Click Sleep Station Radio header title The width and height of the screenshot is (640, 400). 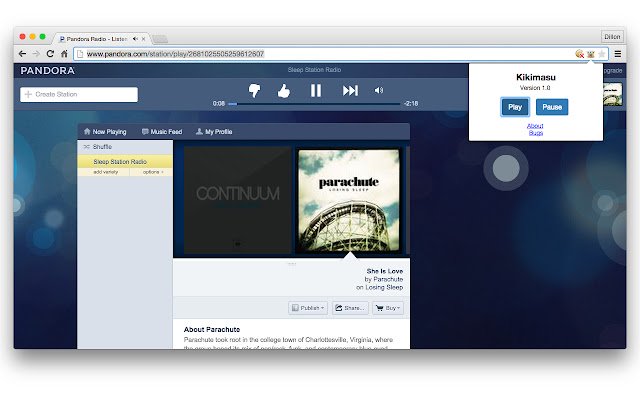[x=314, y=70]
